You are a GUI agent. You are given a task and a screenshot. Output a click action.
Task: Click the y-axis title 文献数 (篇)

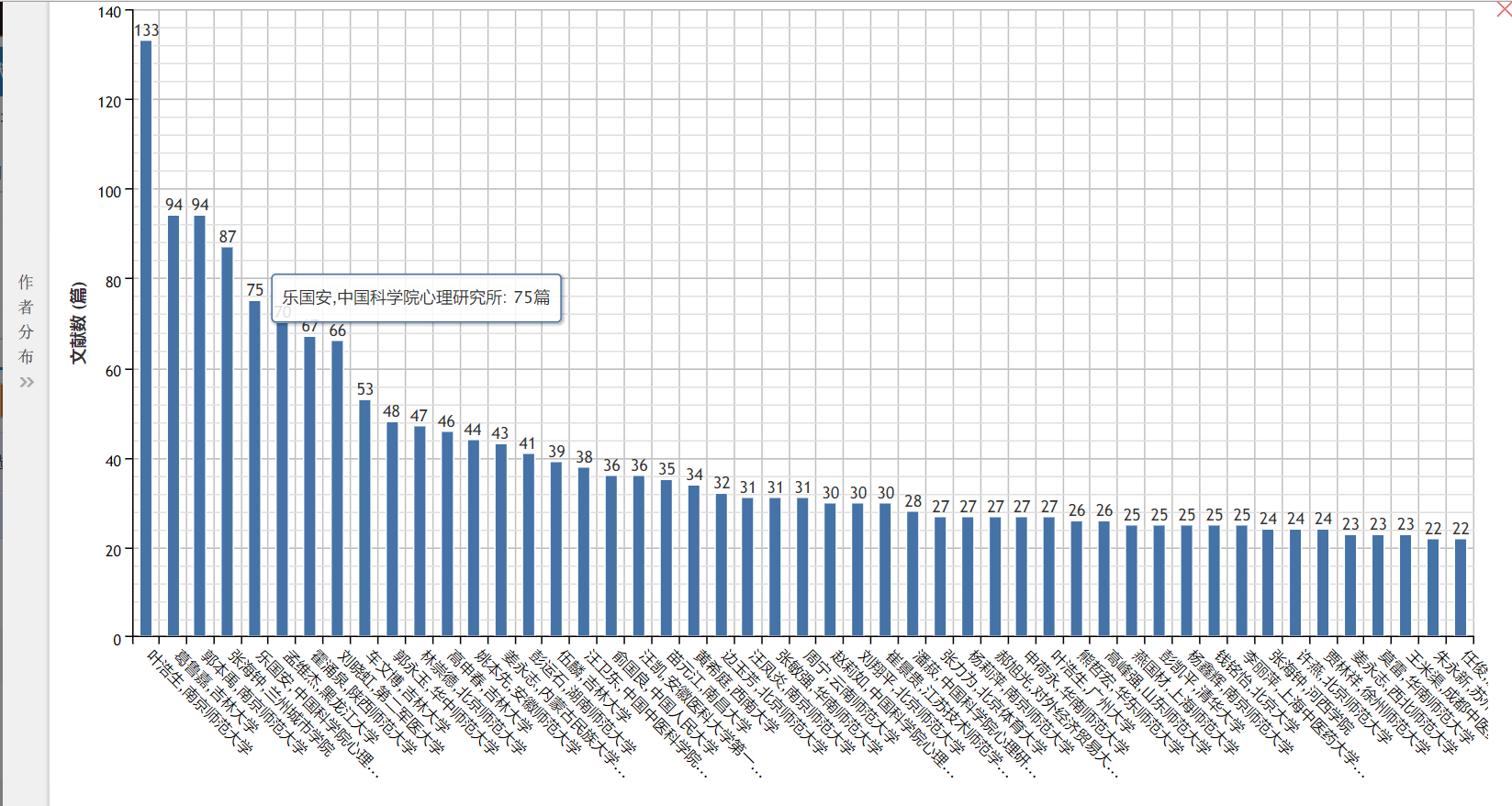click(79, 322)
